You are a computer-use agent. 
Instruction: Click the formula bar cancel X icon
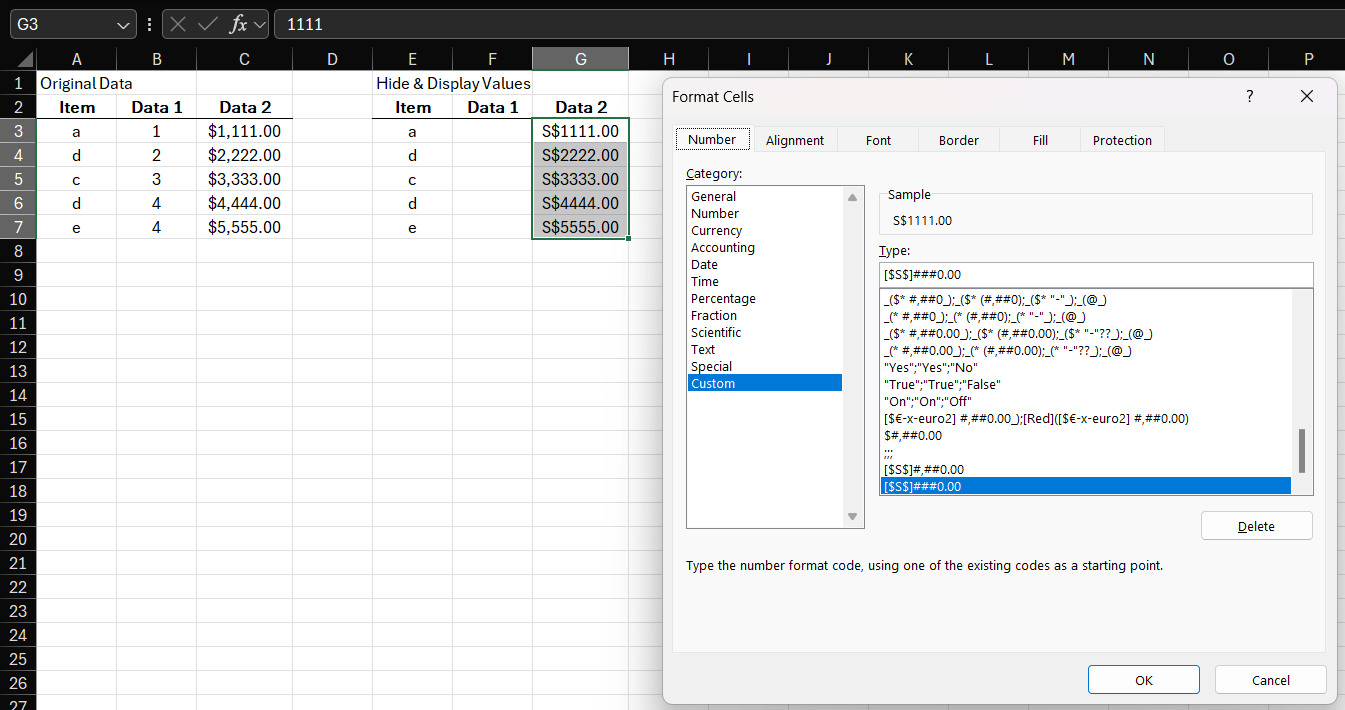180,24
